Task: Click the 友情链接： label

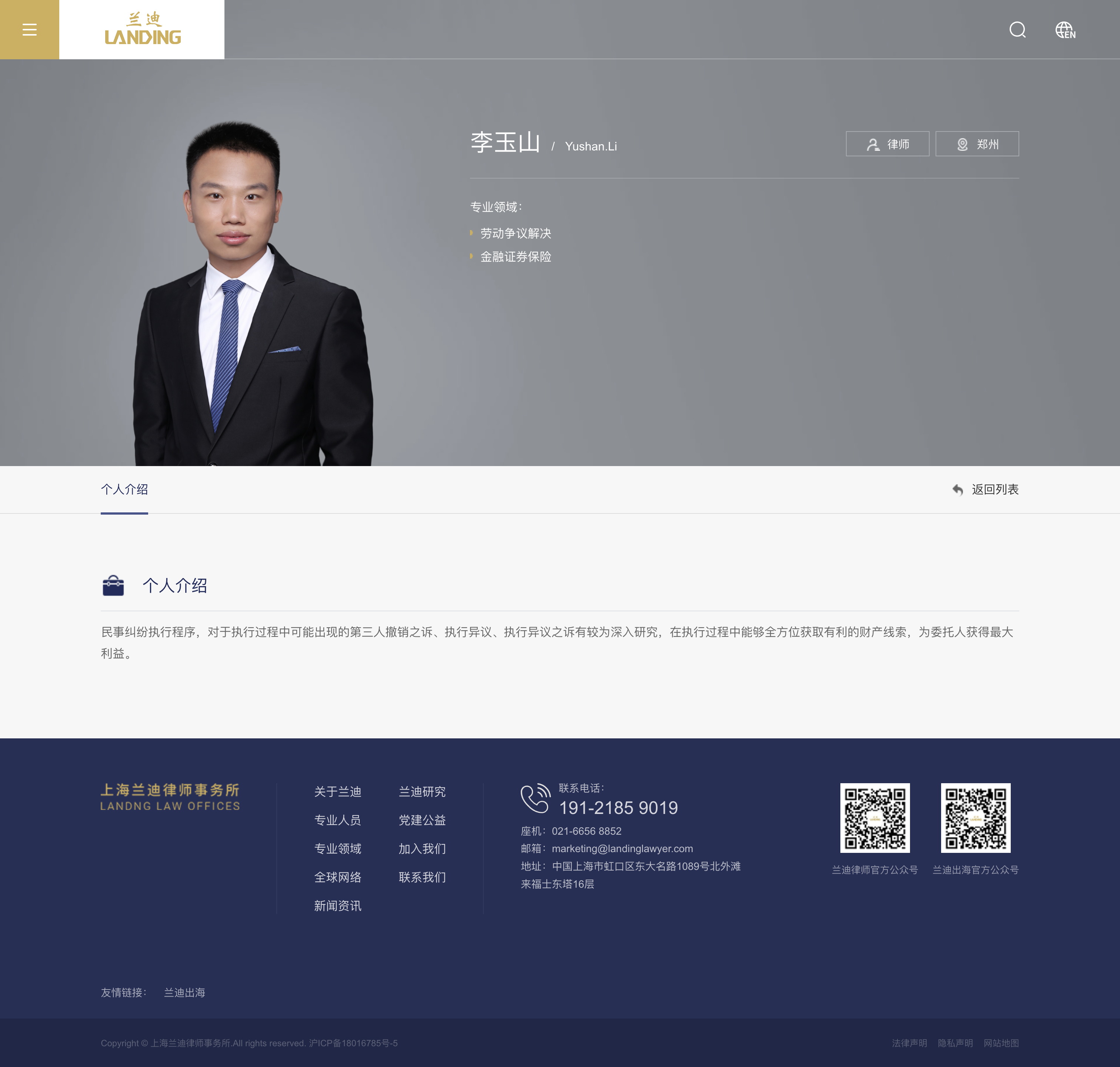Action: pyautogui.click(x=124, y=993)
